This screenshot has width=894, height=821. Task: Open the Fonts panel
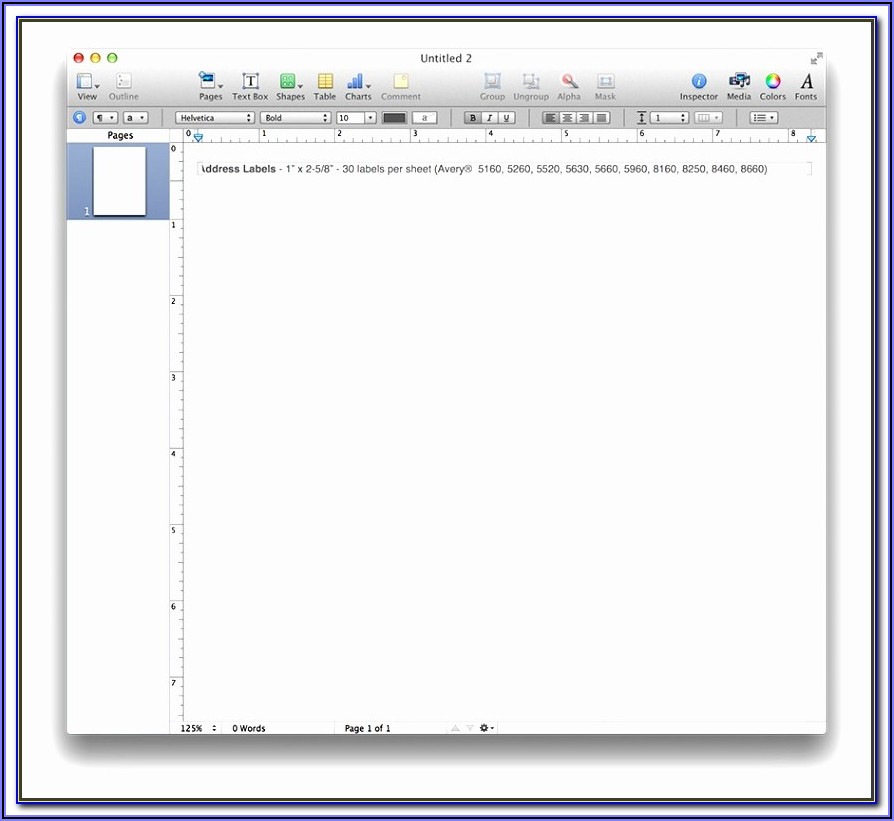806,87
